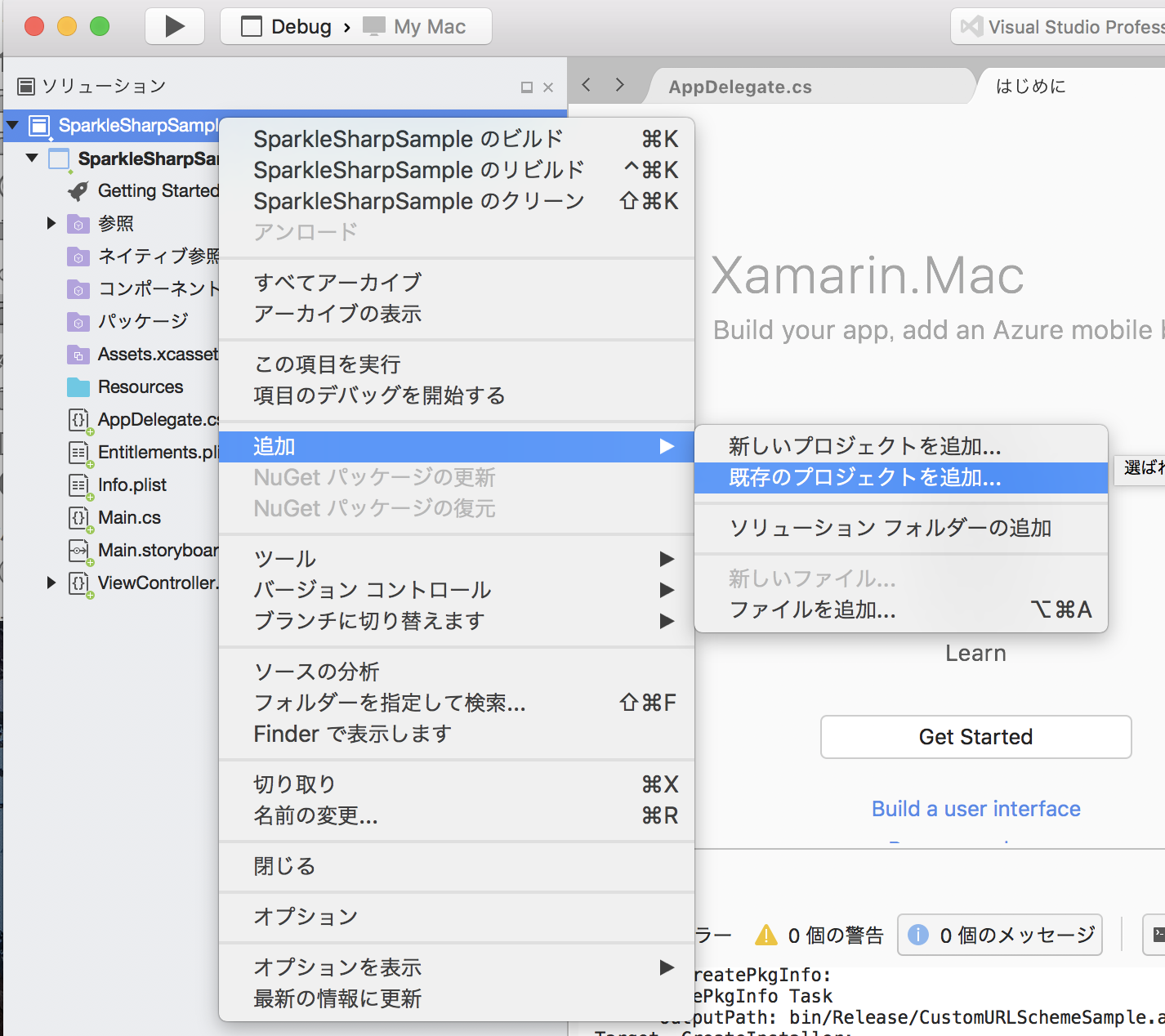
Task: Open the オプションを表示 submenu
Action: [457, 967]
